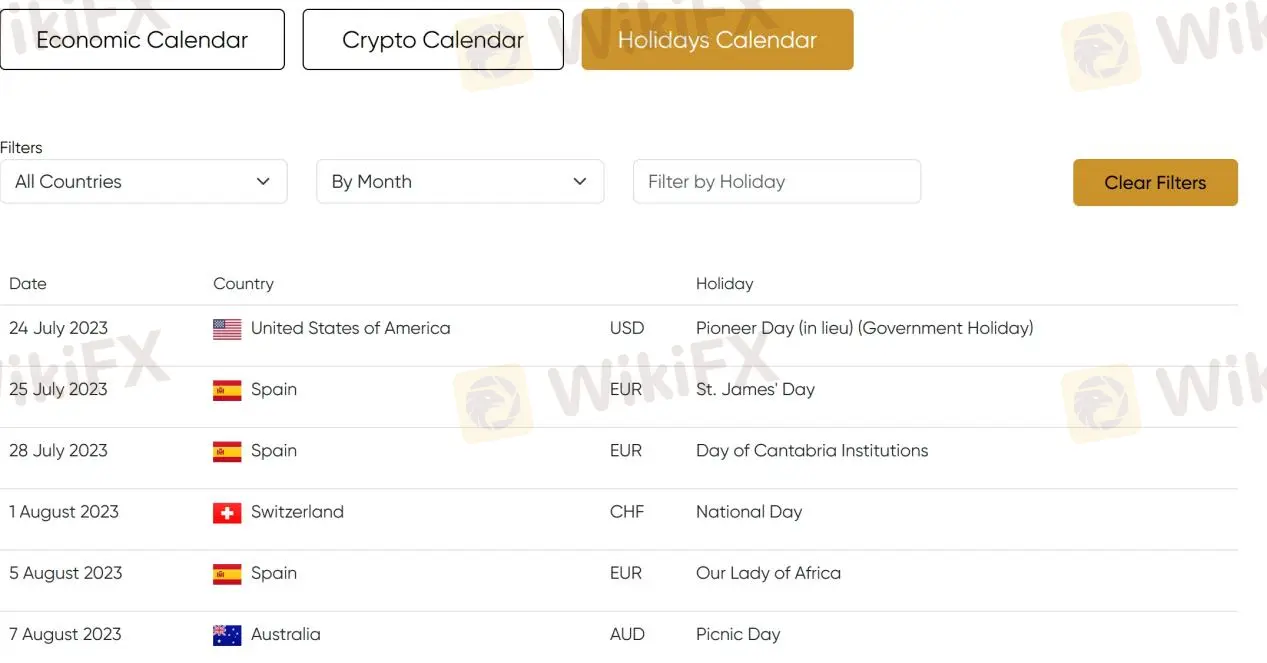The height and width of the screenshot is (663, 1267).
Task: Open the Crypto Calendar tab
Action: pyautogui.click(x=432, y=39)
